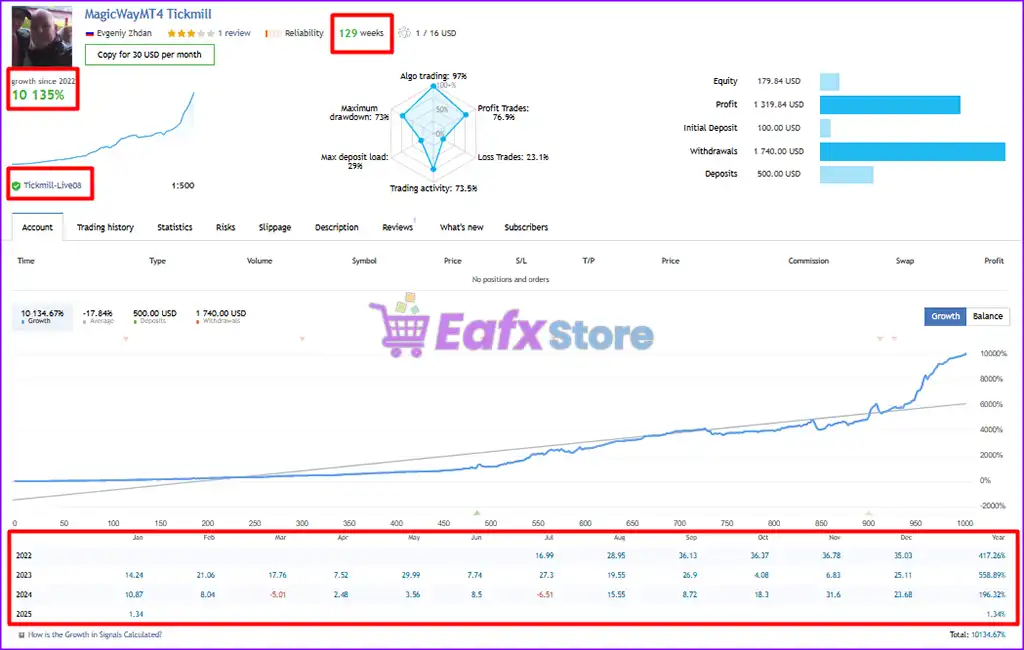Click the 2024 July value -6.51
Viewport: 1024px width, 650px height.
545,595
